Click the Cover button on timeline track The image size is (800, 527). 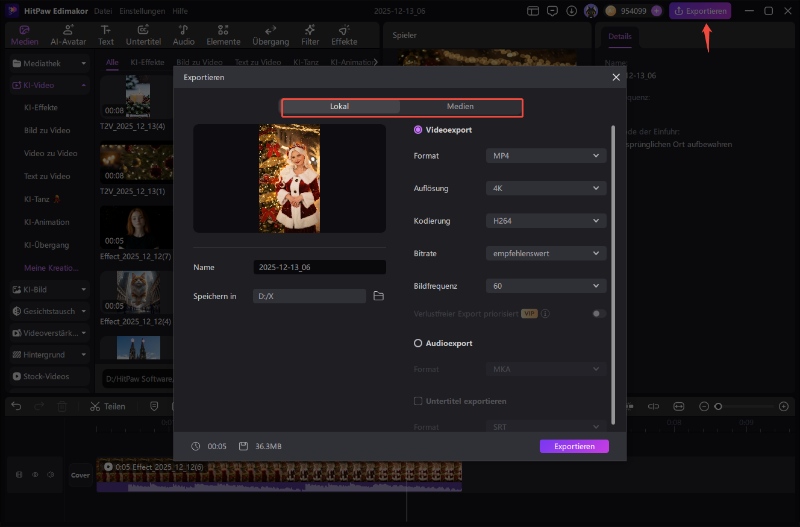coord(80,475)
